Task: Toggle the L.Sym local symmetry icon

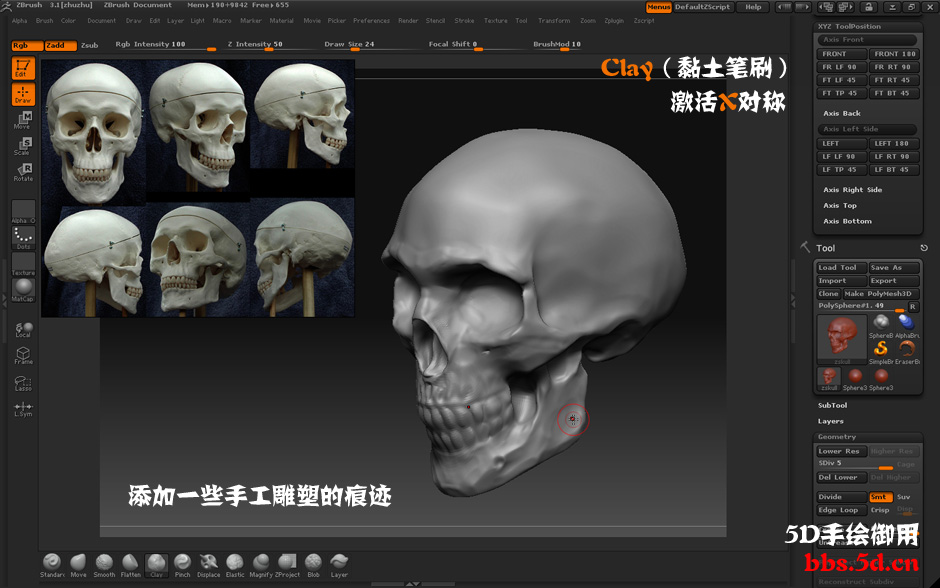Action: click(x=23, y=409)
